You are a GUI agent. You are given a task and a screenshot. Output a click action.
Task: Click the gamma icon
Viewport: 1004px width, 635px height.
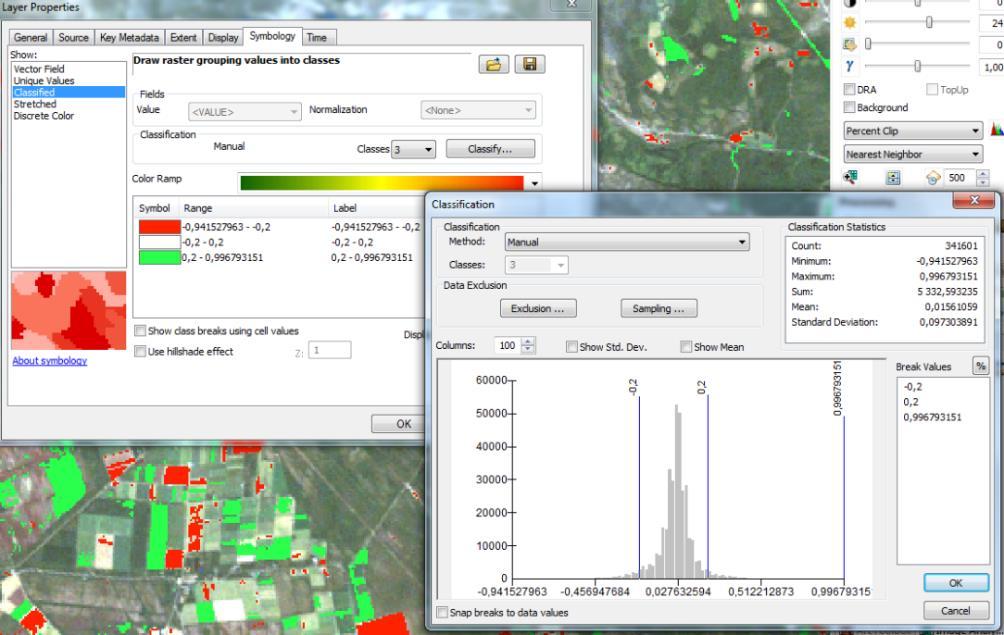(850, 66)
